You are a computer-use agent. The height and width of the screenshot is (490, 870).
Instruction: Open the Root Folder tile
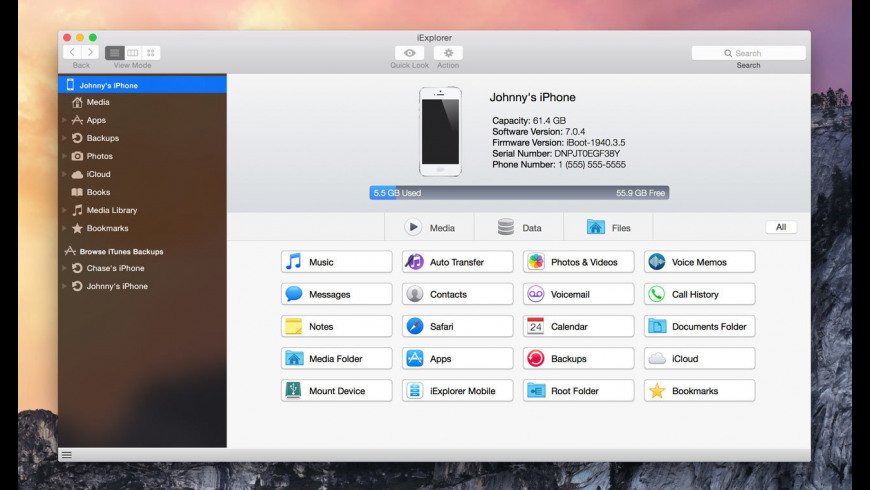pyautogui.click(x=578, y=391)
